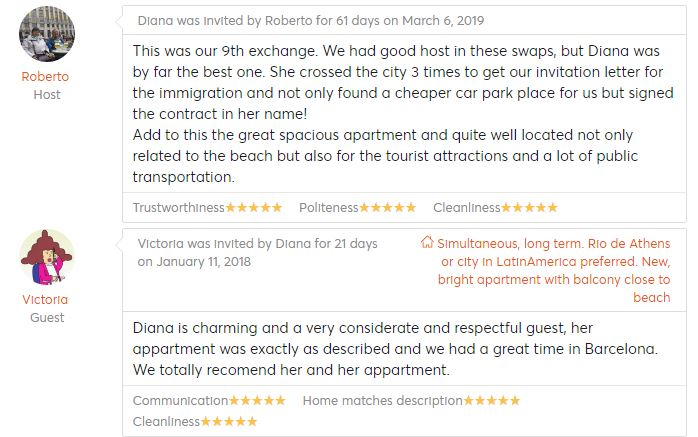The width and height of the screenshot is (698, 437).
Task: Click Victoria's review text about Barcelona
Action: 394,348
